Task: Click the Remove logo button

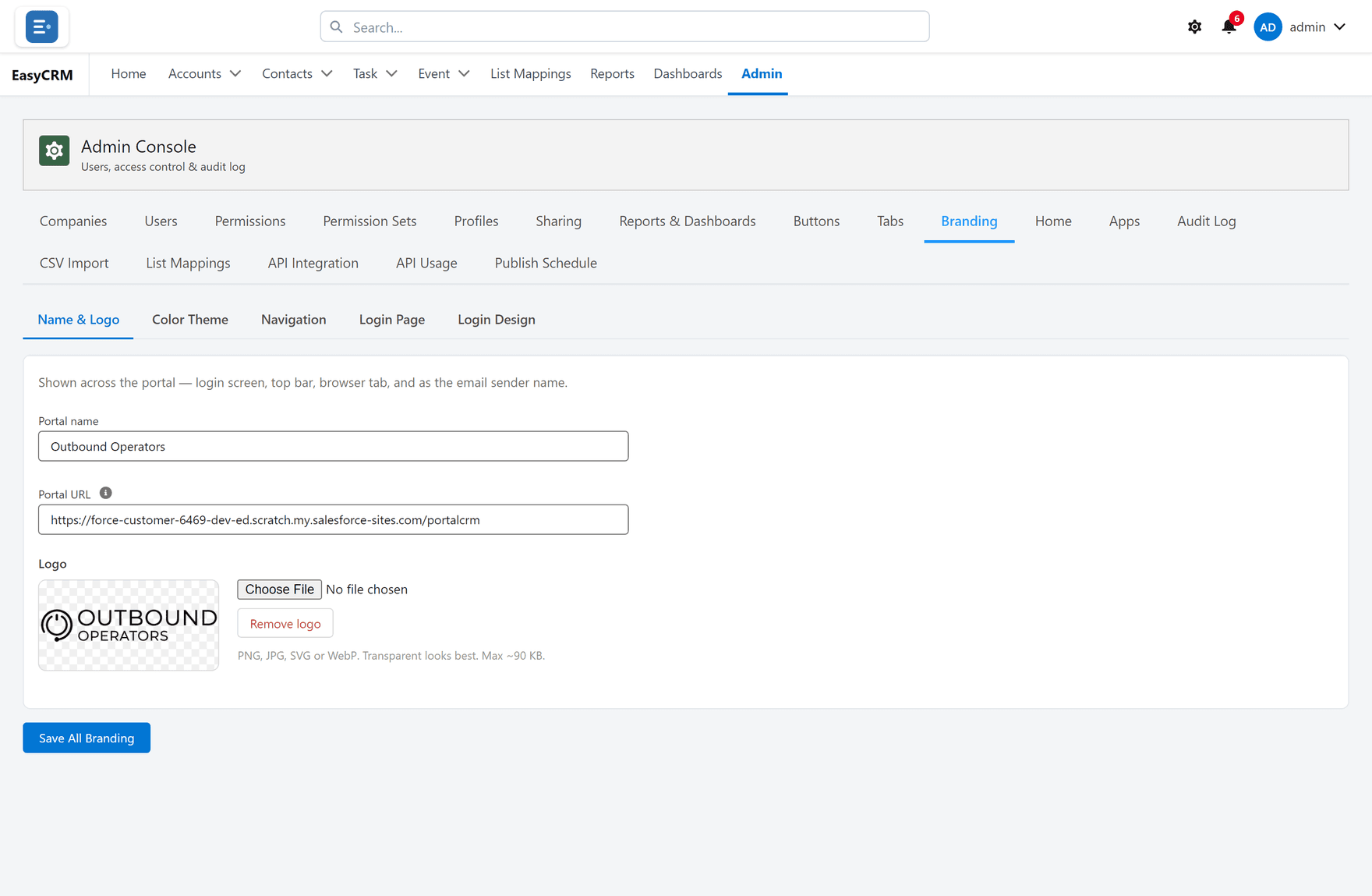Action: [x=285, y=623]
